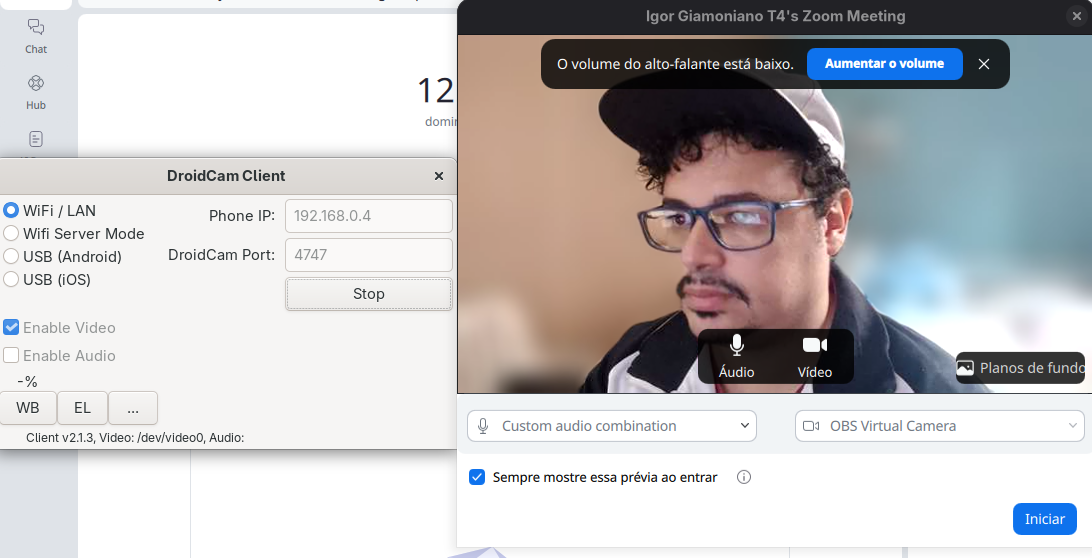Click the Client v2.1.3 status text

point(135,438)
